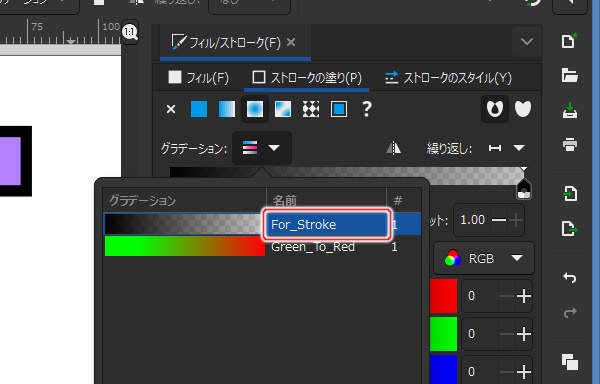The height and width of the screenshot is (384, 600).
Task: Click the zoom 1:1 icon near ruler
Action: (130, 32)
